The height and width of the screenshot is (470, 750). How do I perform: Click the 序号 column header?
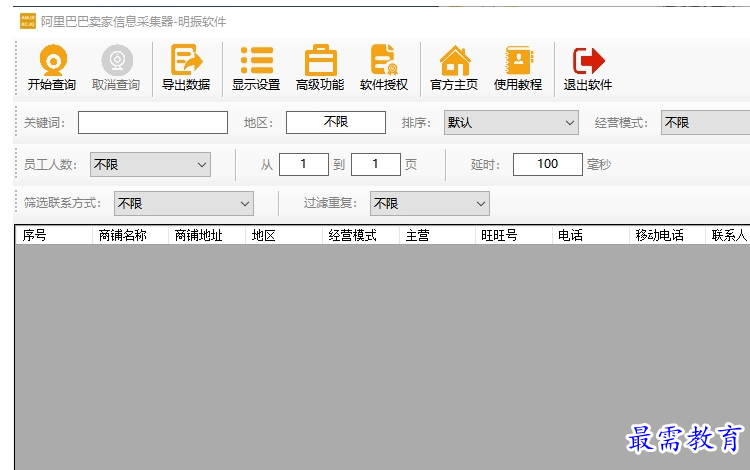click(x=54, y=235)
